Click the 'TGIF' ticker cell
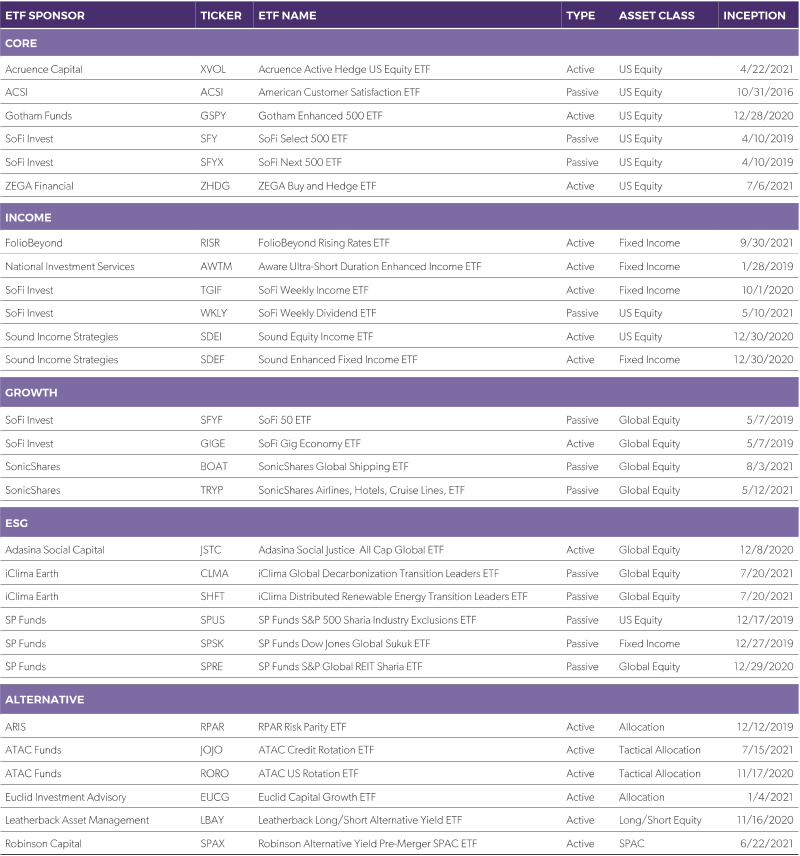 coord(211,290)
